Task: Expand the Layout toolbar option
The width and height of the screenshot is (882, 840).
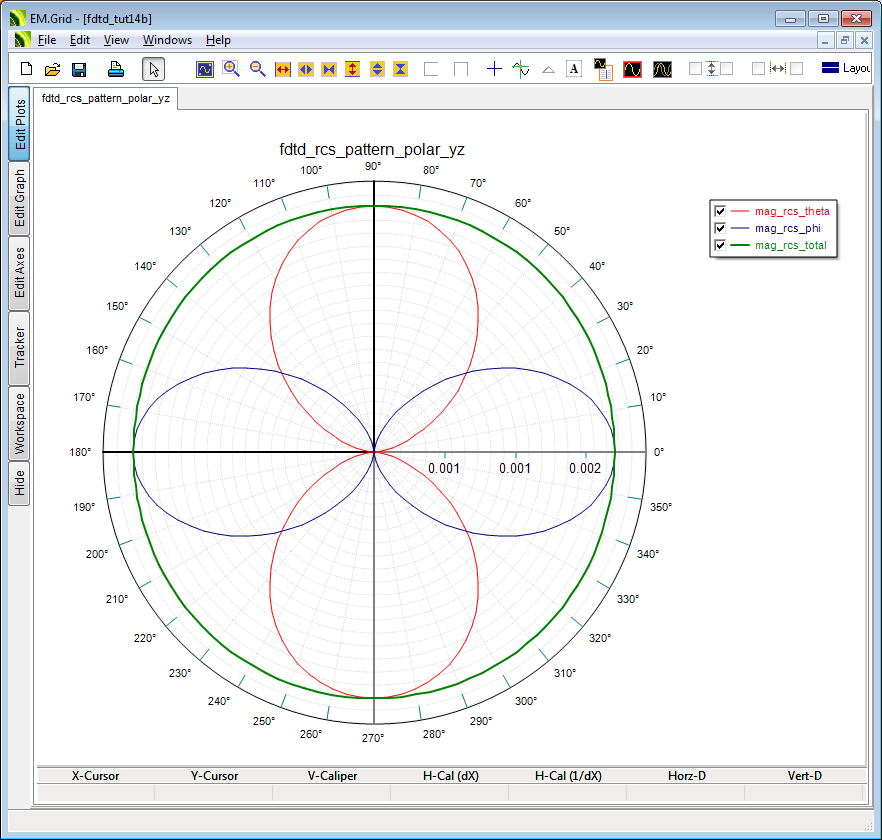Action: point(845,69)
